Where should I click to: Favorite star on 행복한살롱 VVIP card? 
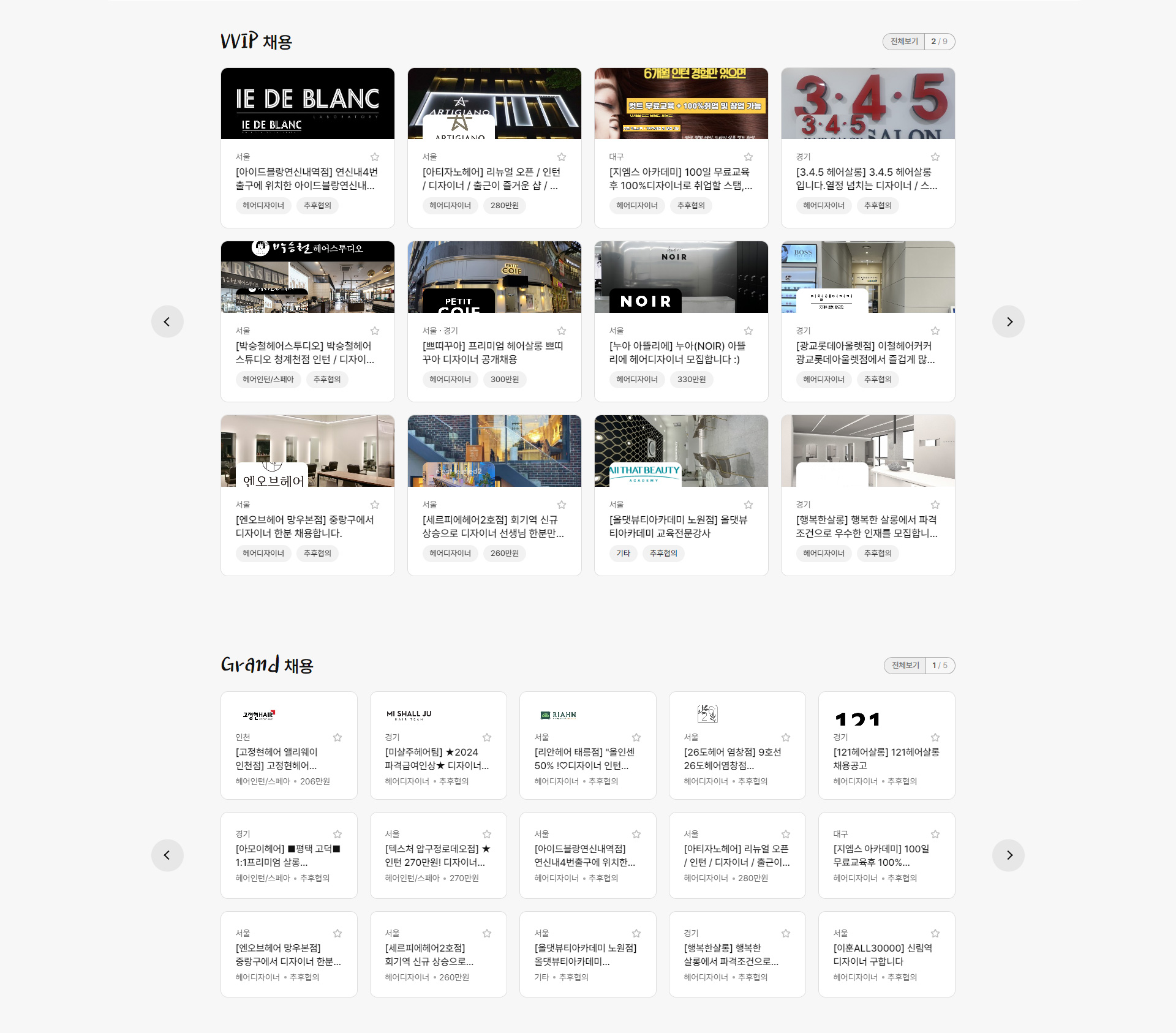point(935,505)
